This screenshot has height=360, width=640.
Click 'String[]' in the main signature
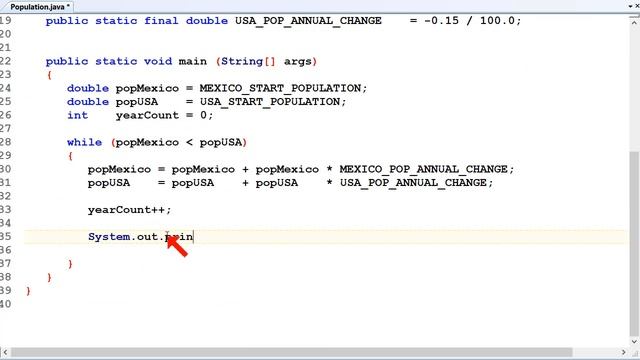click(x=249, y=61)
